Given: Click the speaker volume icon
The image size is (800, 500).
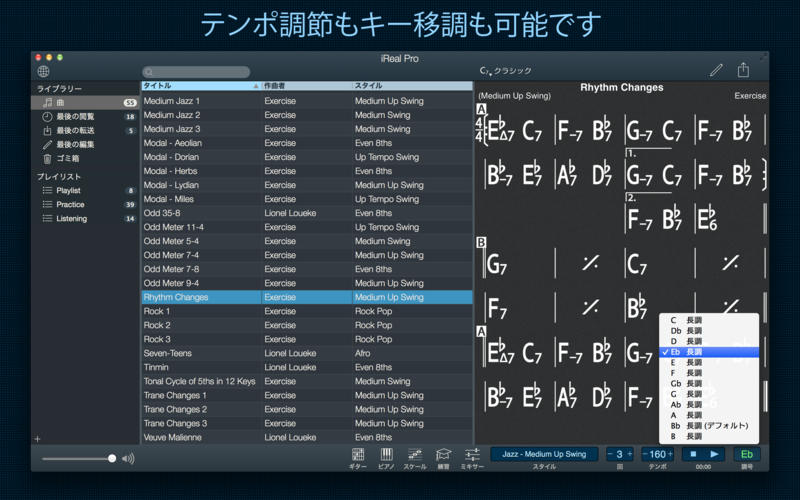Looking at the screenshot, I should coord(128,459).
